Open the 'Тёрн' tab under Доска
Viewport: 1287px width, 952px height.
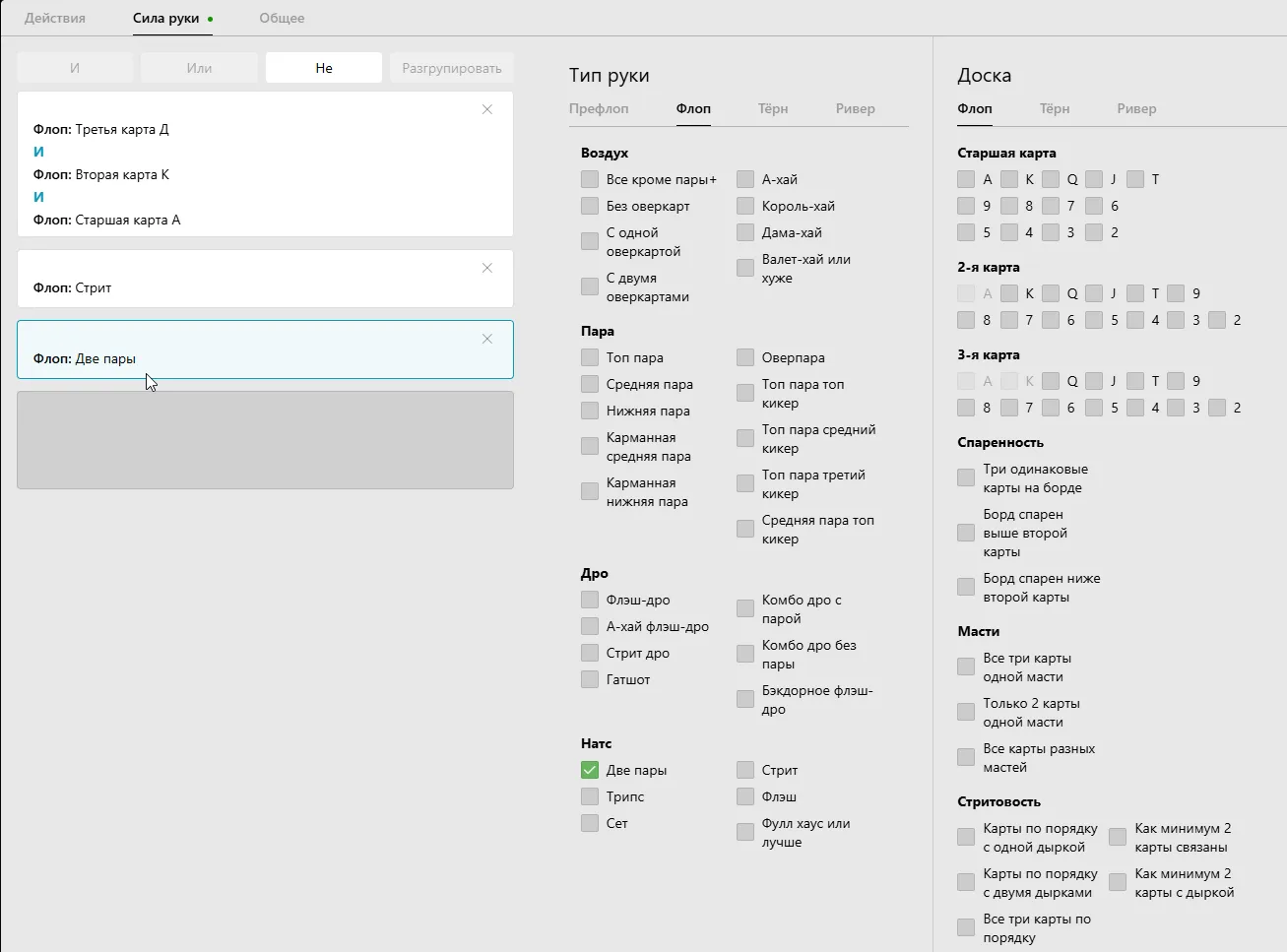pos(1054,108)
